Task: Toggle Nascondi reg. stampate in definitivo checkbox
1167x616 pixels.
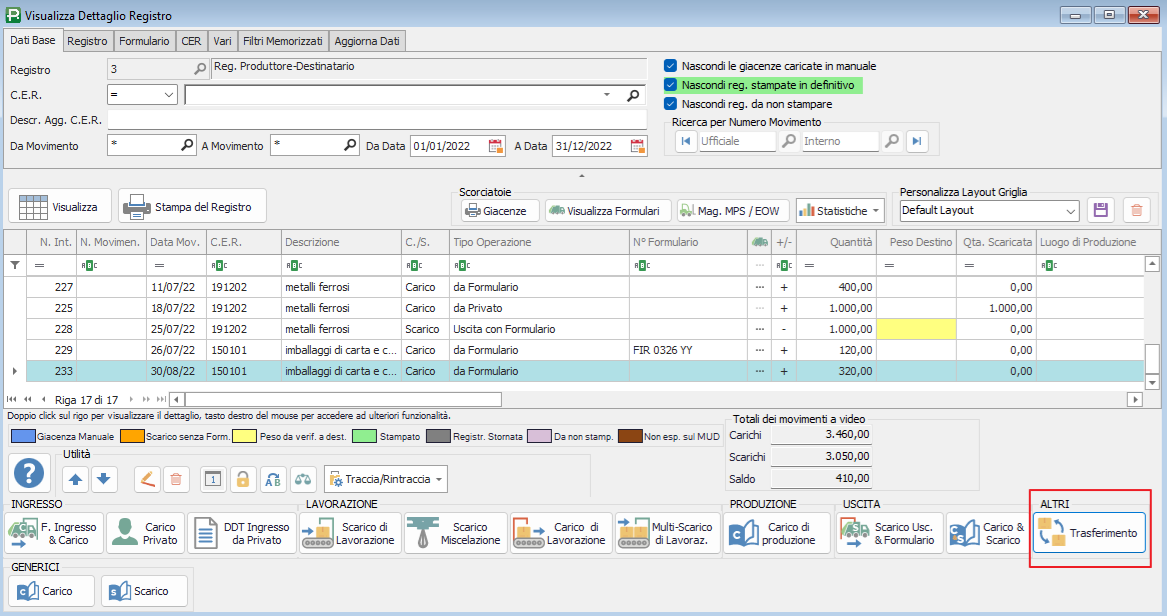Action: click(x=671, y=85)
